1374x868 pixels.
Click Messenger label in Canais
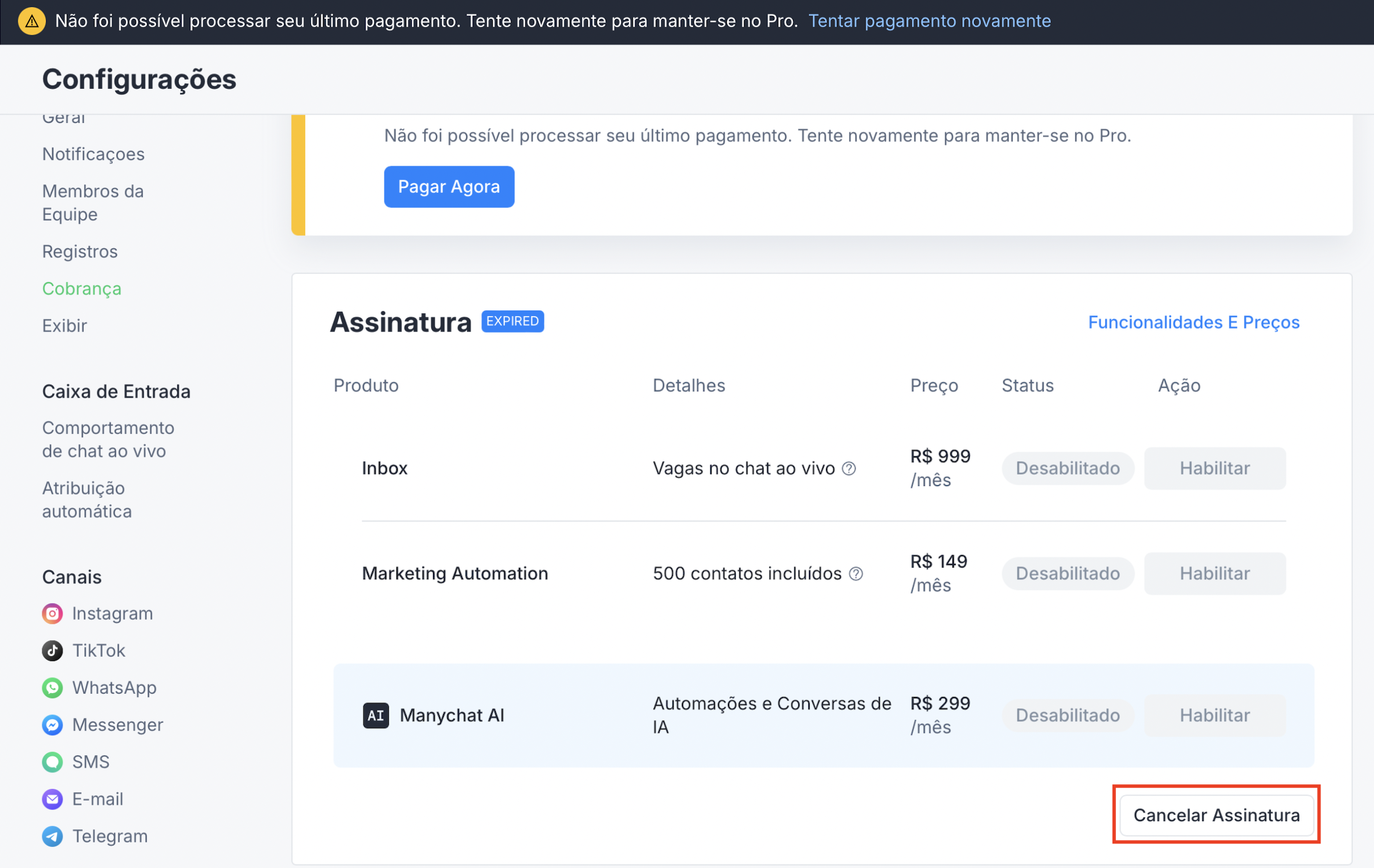(x=117, y=725)
